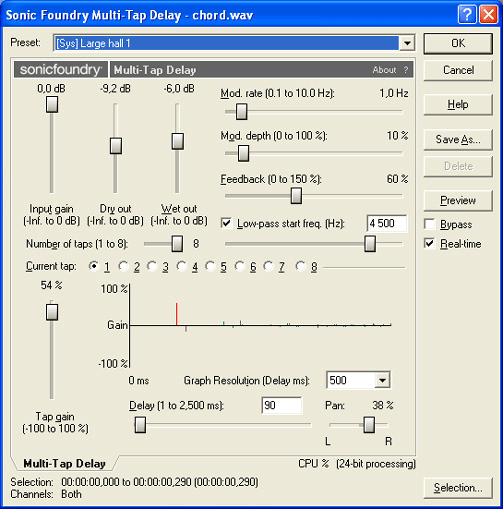Enable the Bypass checkbox
This screenshot has height=509, width=503.
tap(429, 224)
